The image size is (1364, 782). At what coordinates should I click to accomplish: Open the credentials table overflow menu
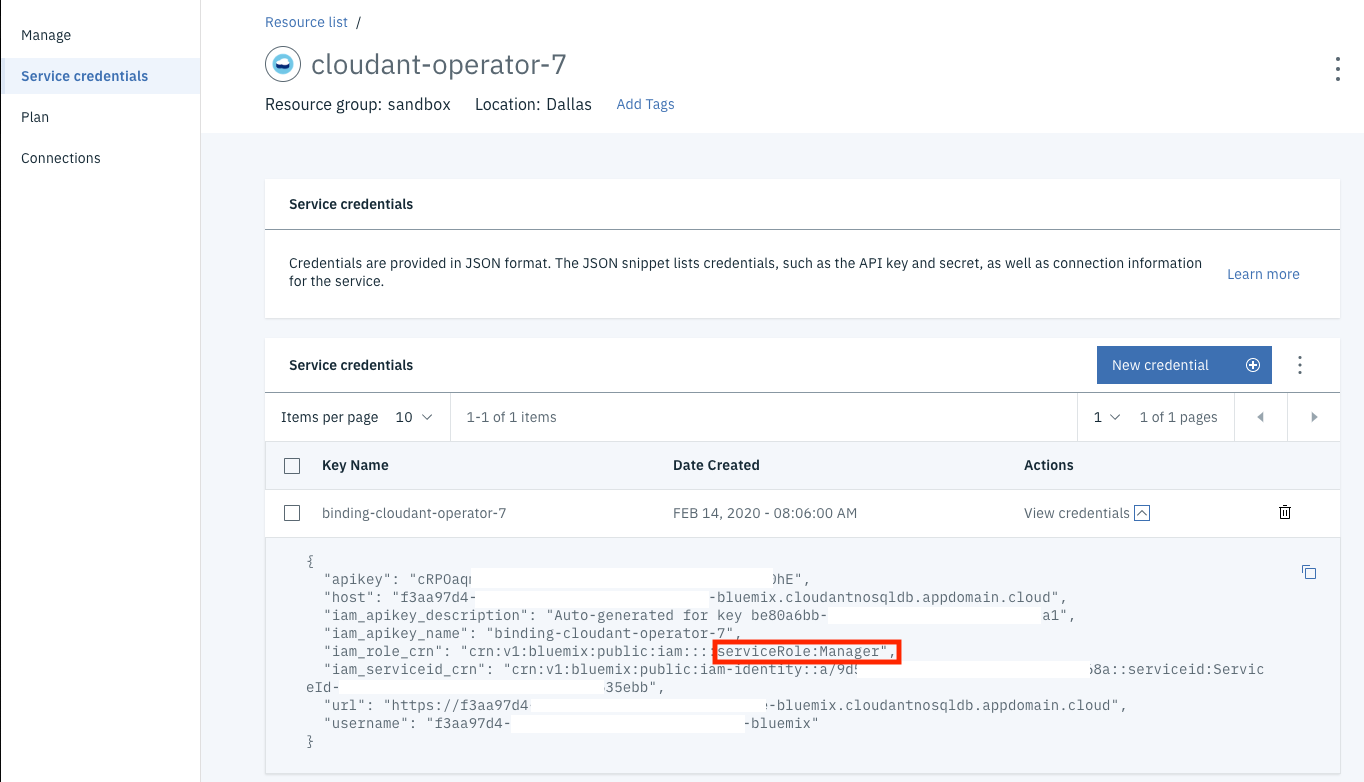1300,365
